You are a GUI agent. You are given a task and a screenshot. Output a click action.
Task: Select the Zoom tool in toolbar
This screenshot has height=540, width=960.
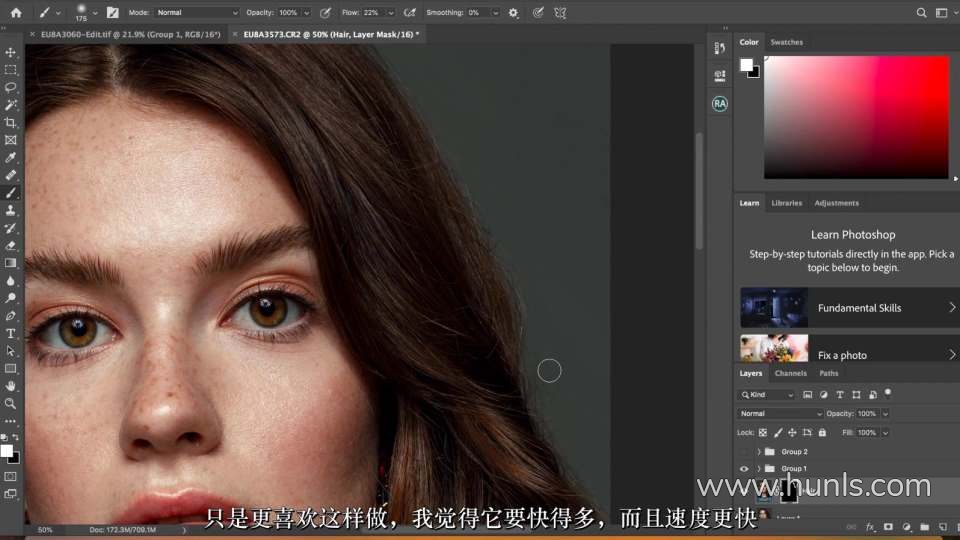(x=11, y=403)
